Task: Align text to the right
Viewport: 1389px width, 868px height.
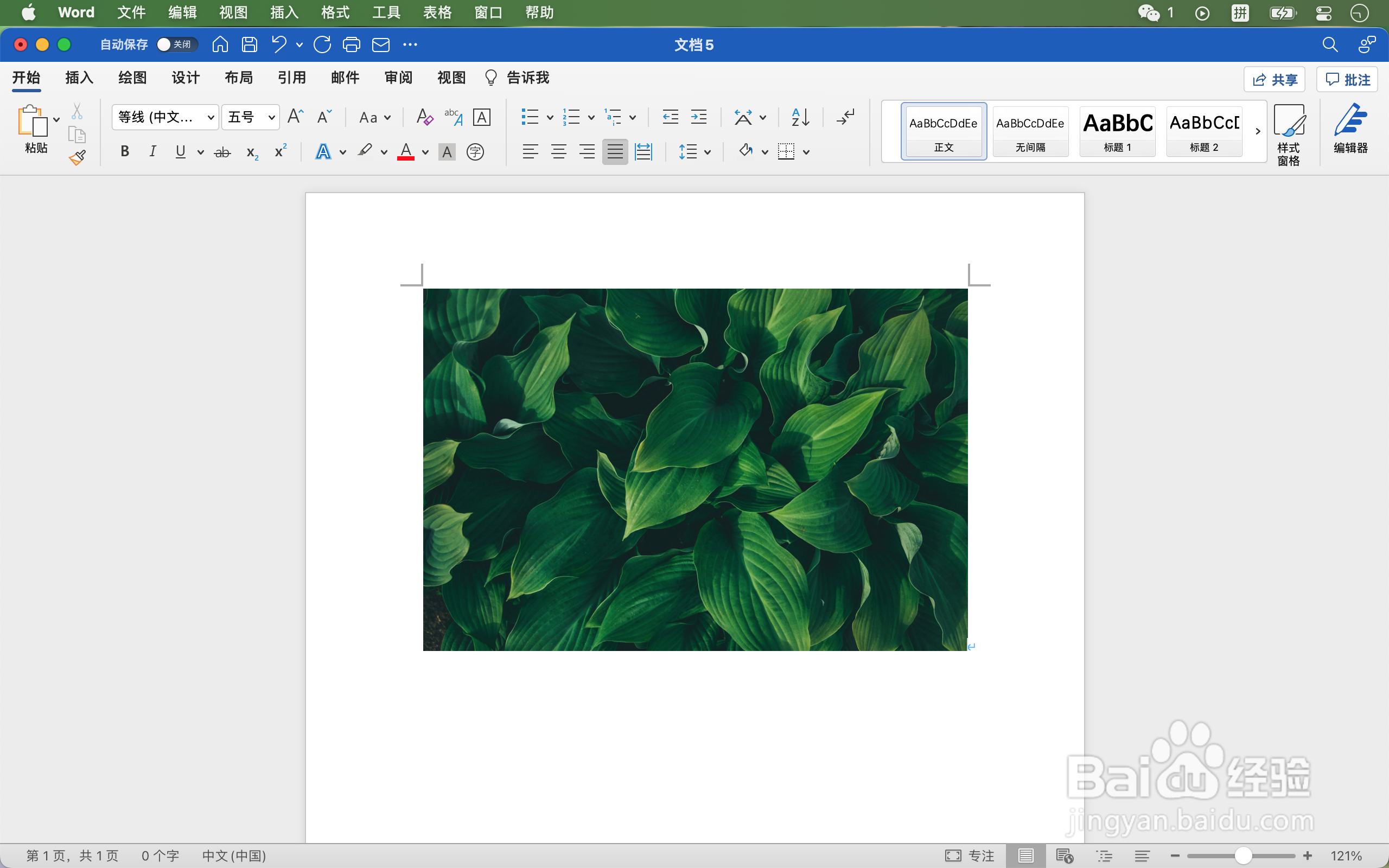Action: coord(587,151)
